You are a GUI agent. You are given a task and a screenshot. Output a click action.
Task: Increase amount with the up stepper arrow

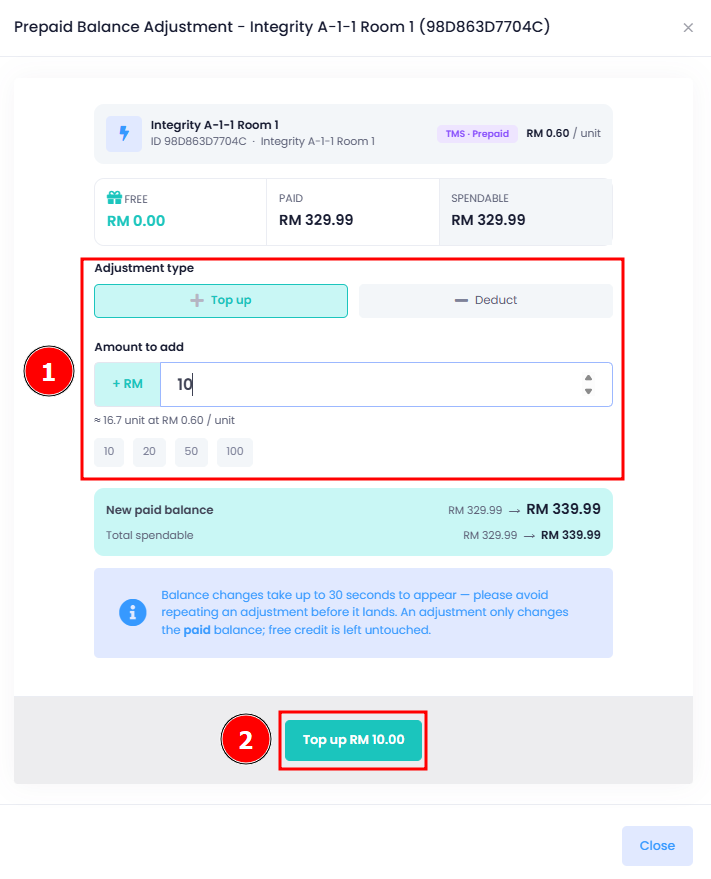(x=588, y=378)
